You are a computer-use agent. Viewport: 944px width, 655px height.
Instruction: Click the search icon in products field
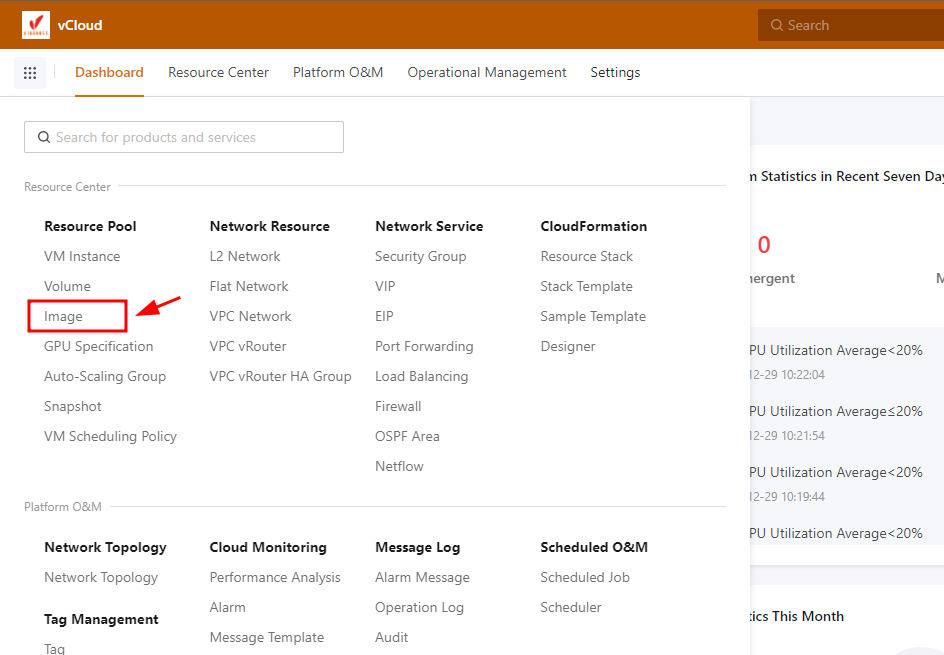click(x=44, y=137)
